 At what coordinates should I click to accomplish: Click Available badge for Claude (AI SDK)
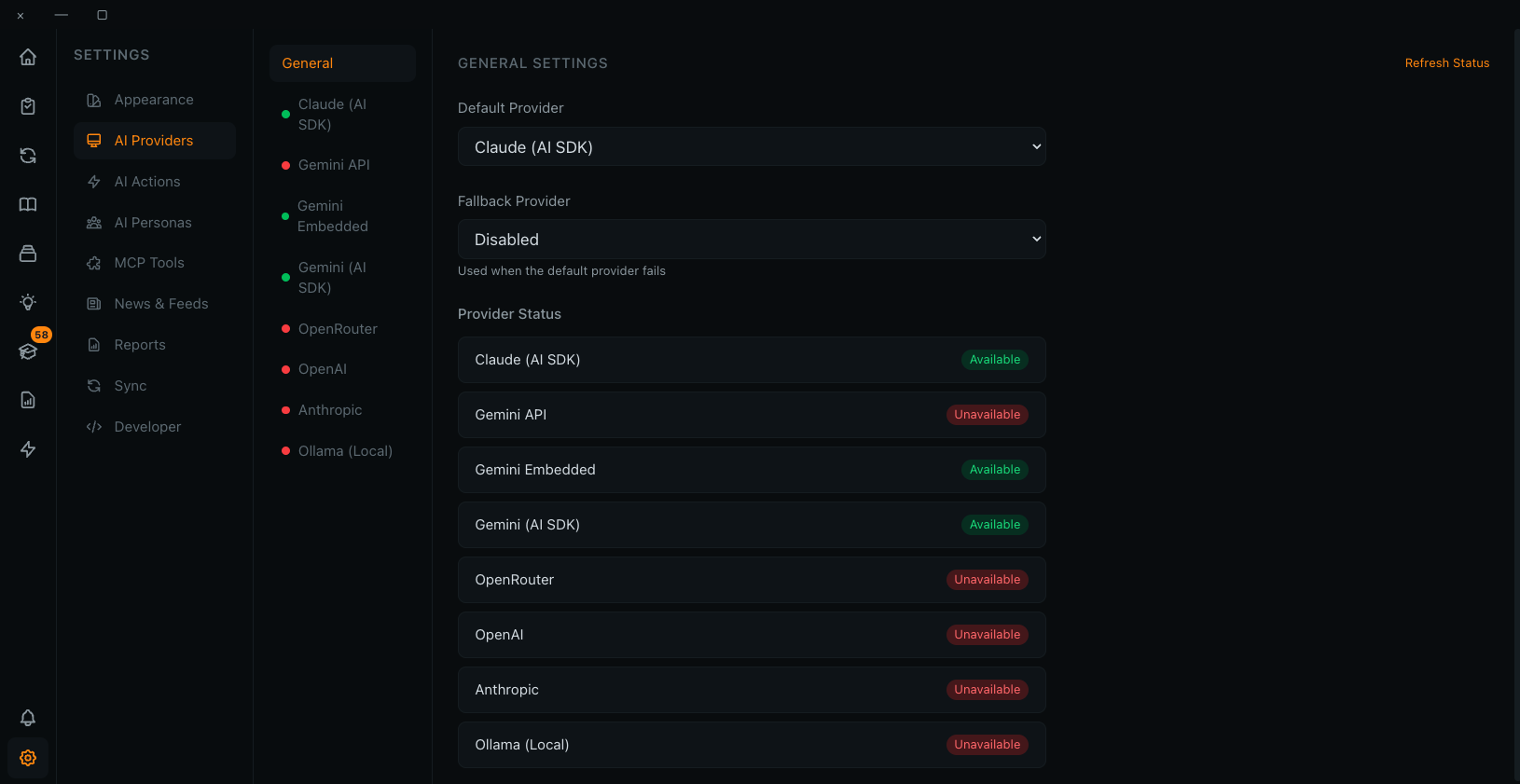point(995,360)
